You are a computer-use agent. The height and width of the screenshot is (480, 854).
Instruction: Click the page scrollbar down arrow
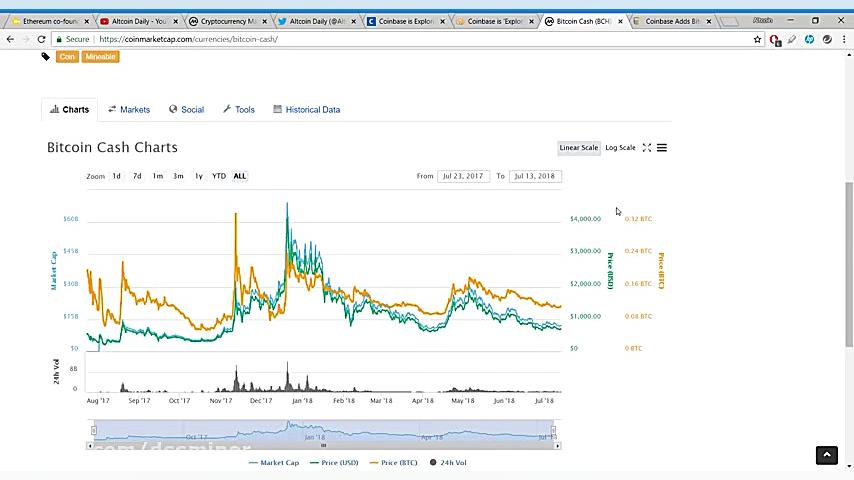tap(849, 466)
